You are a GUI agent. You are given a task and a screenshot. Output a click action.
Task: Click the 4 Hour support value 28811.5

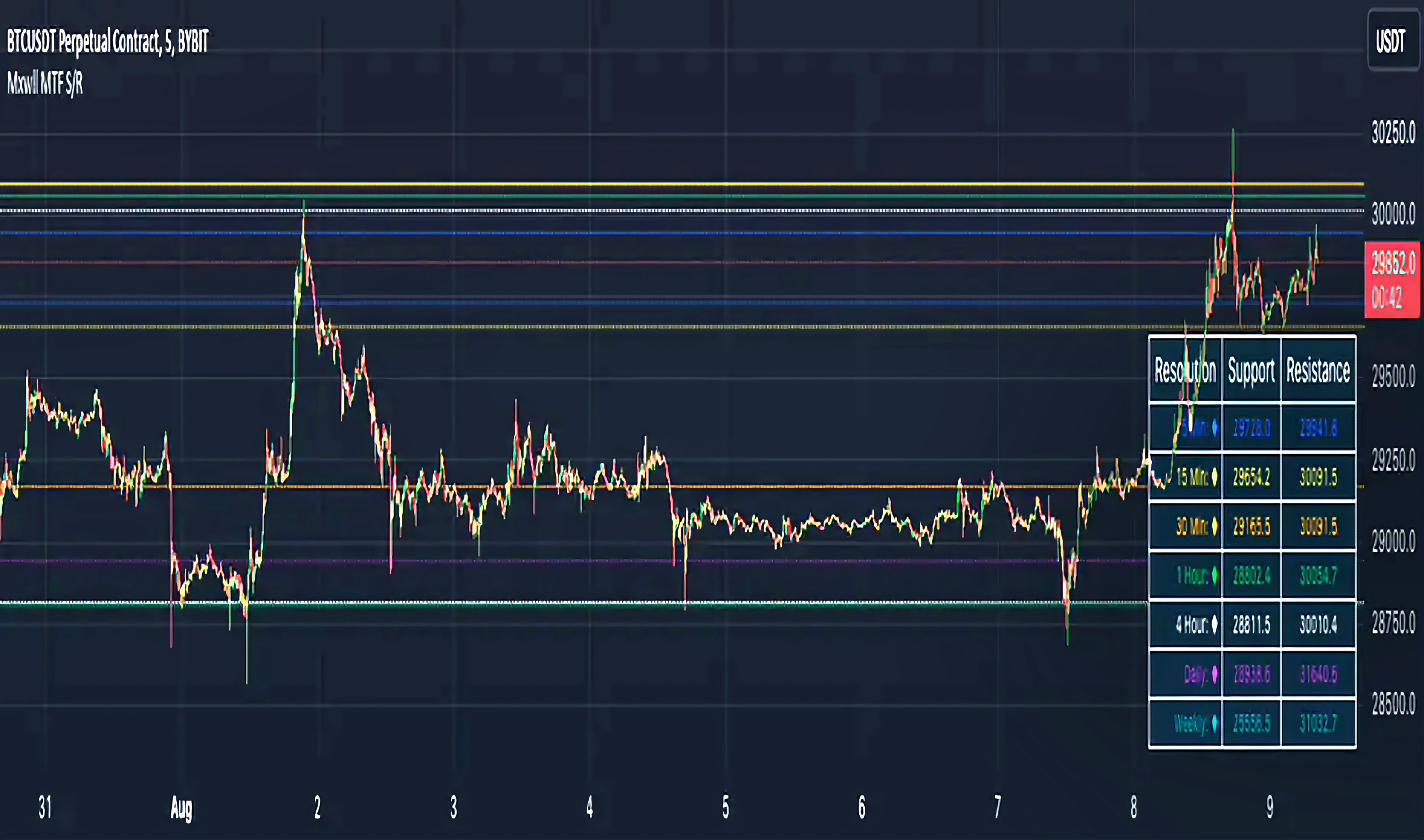(x=1251, y=625)
